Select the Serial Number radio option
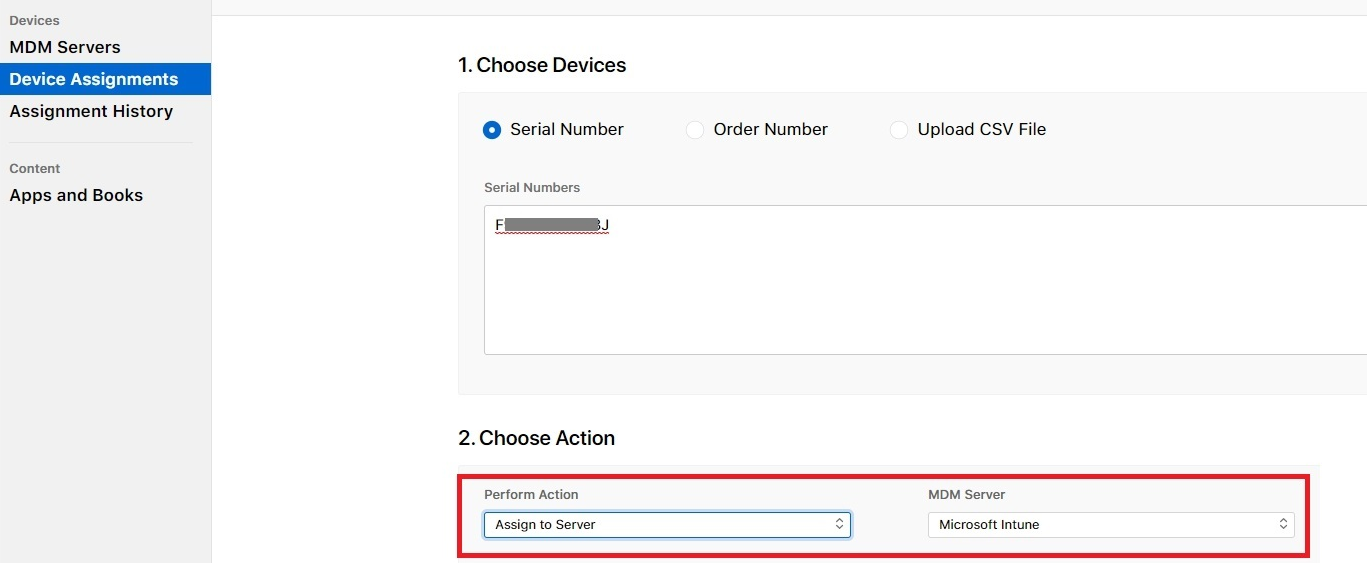This screenshot has width=1367, height=563. (x=492, y=130)
